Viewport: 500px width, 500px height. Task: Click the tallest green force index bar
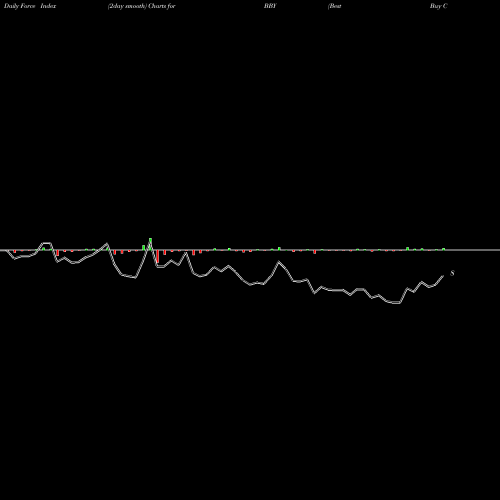pyautogui.click(x=150, y=244)
